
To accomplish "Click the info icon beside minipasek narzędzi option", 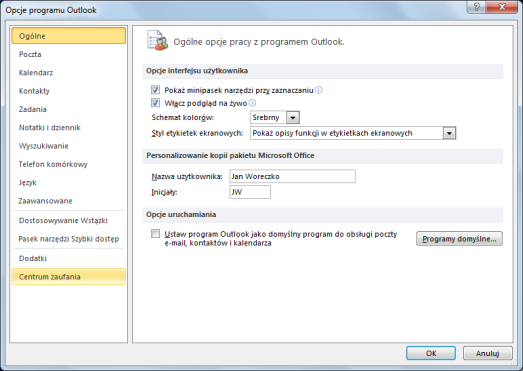I will 319,90.
